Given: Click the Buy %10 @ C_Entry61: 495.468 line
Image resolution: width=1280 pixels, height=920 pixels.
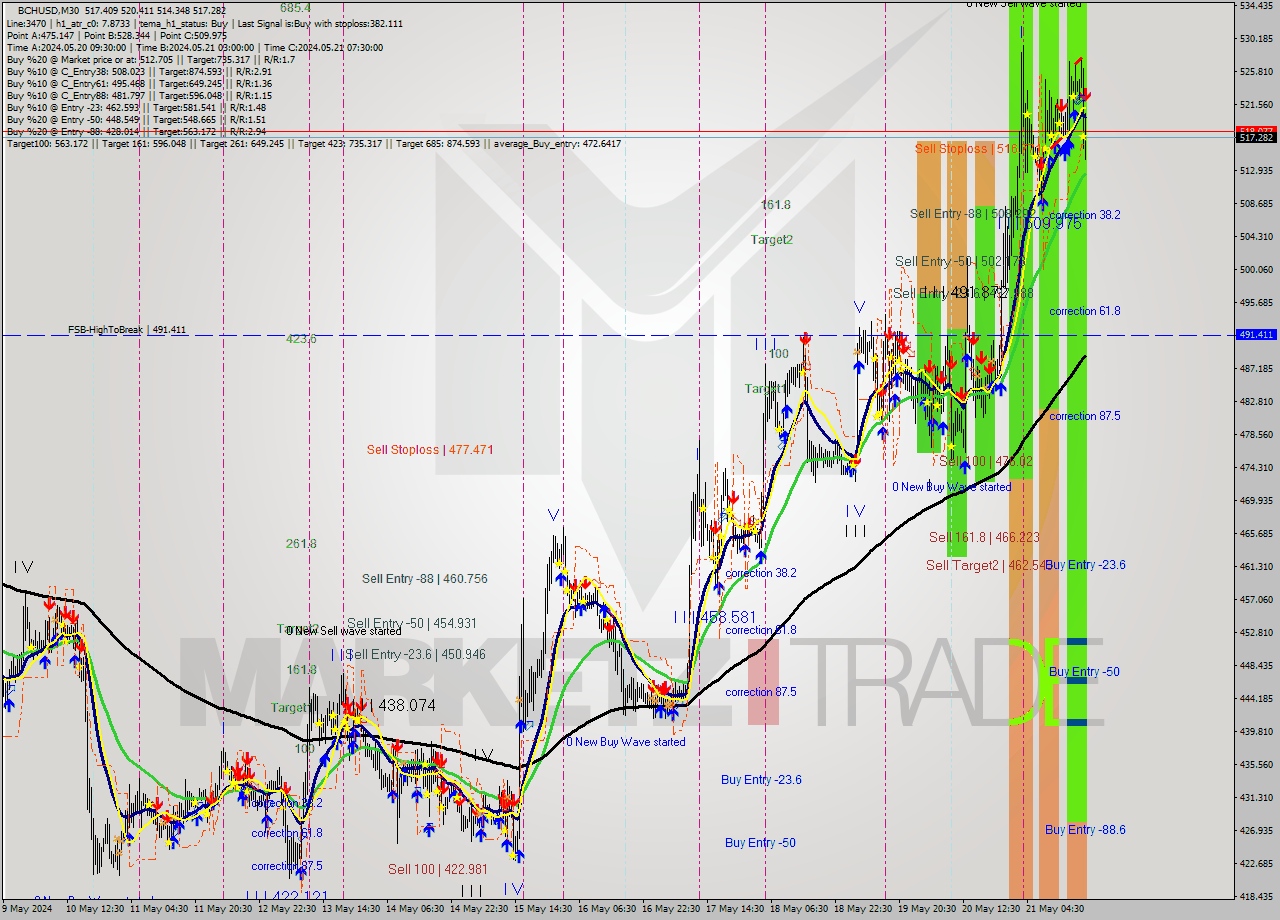Looking at the screenshot, I should 139,83.
